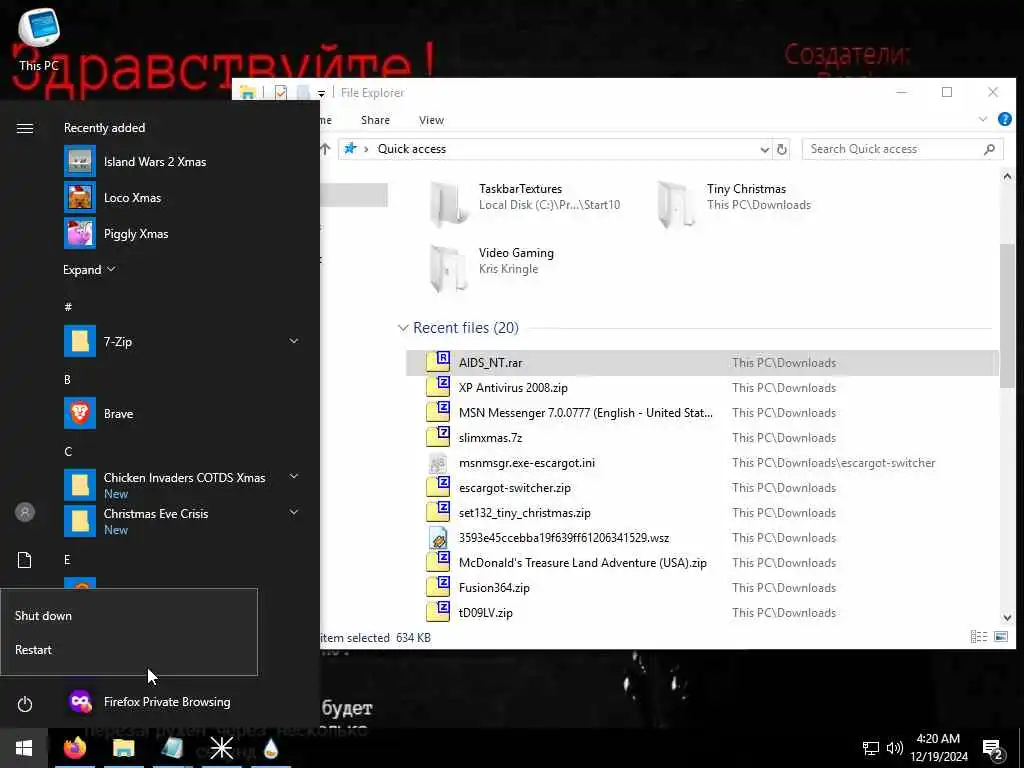The width and height of the screenshot is (1024, 768).
Task: Open Chicken Invaders COTDS Xmas folder icon
Action: coord(80,485)
